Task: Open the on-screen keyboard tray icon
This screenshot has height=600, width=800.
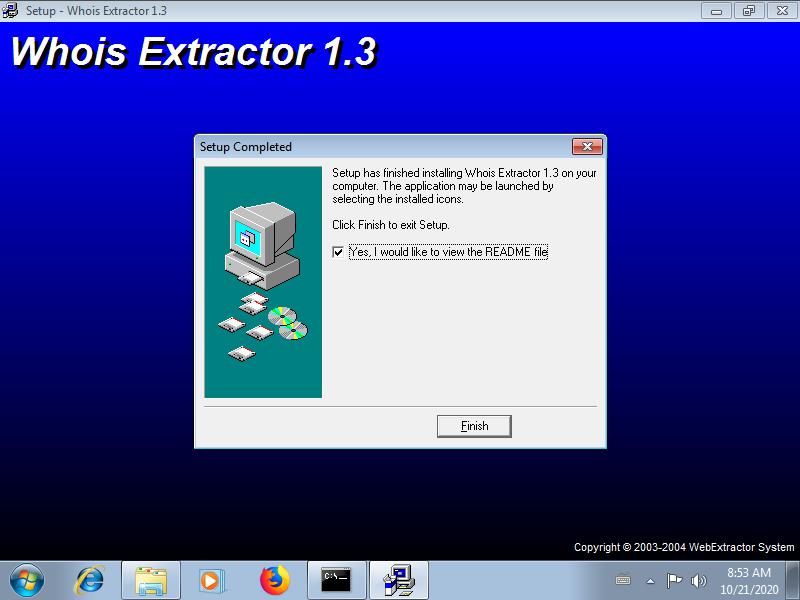Action: tap(623, 581)
